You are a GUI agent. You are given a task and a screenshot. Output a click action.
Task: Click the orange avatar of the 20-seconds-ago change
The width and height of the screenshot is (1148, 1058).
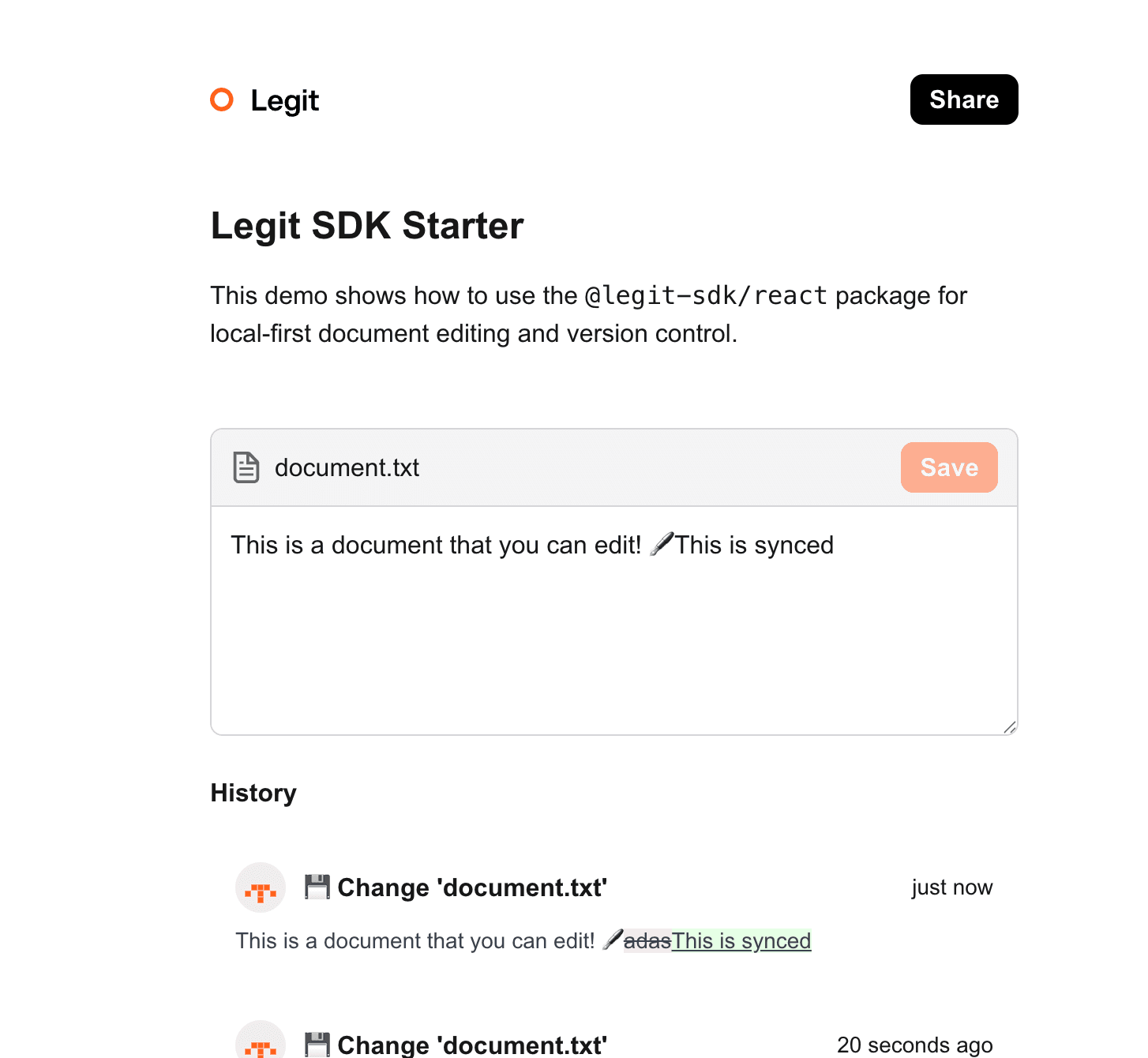click(260, 1045)
